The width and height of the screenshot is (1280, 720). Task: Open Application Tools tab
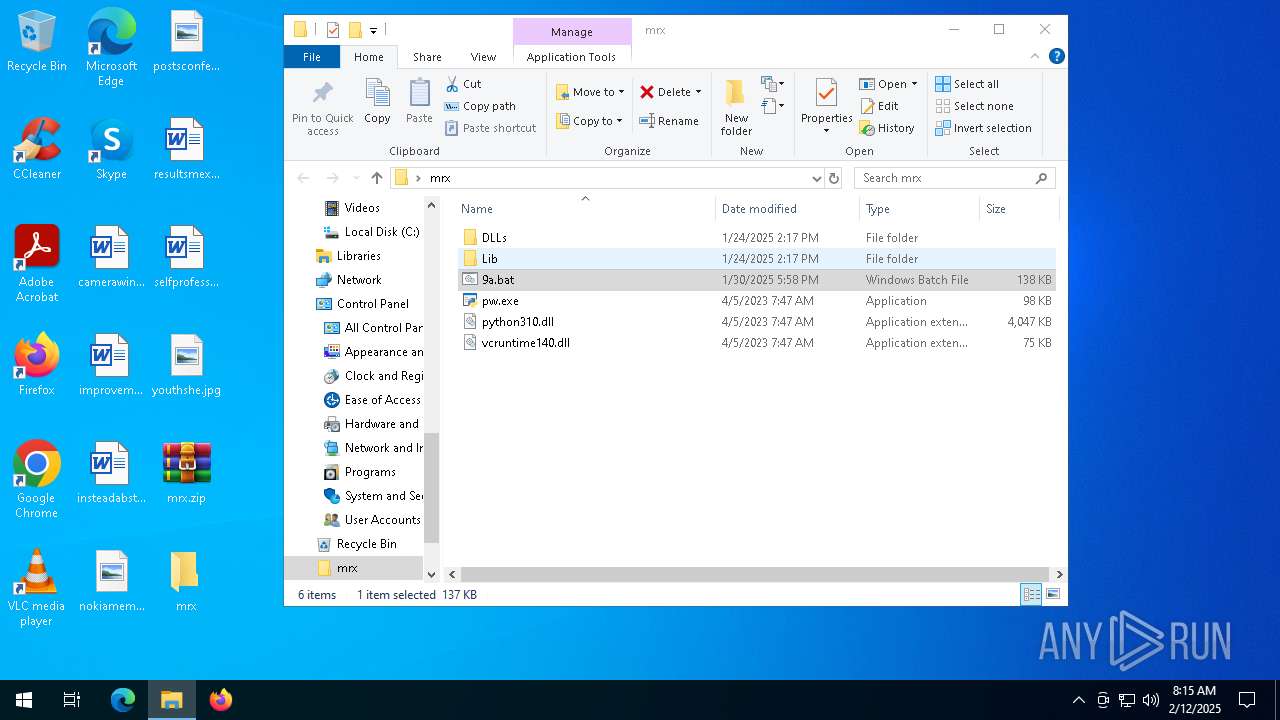click(x=571, y=57)
